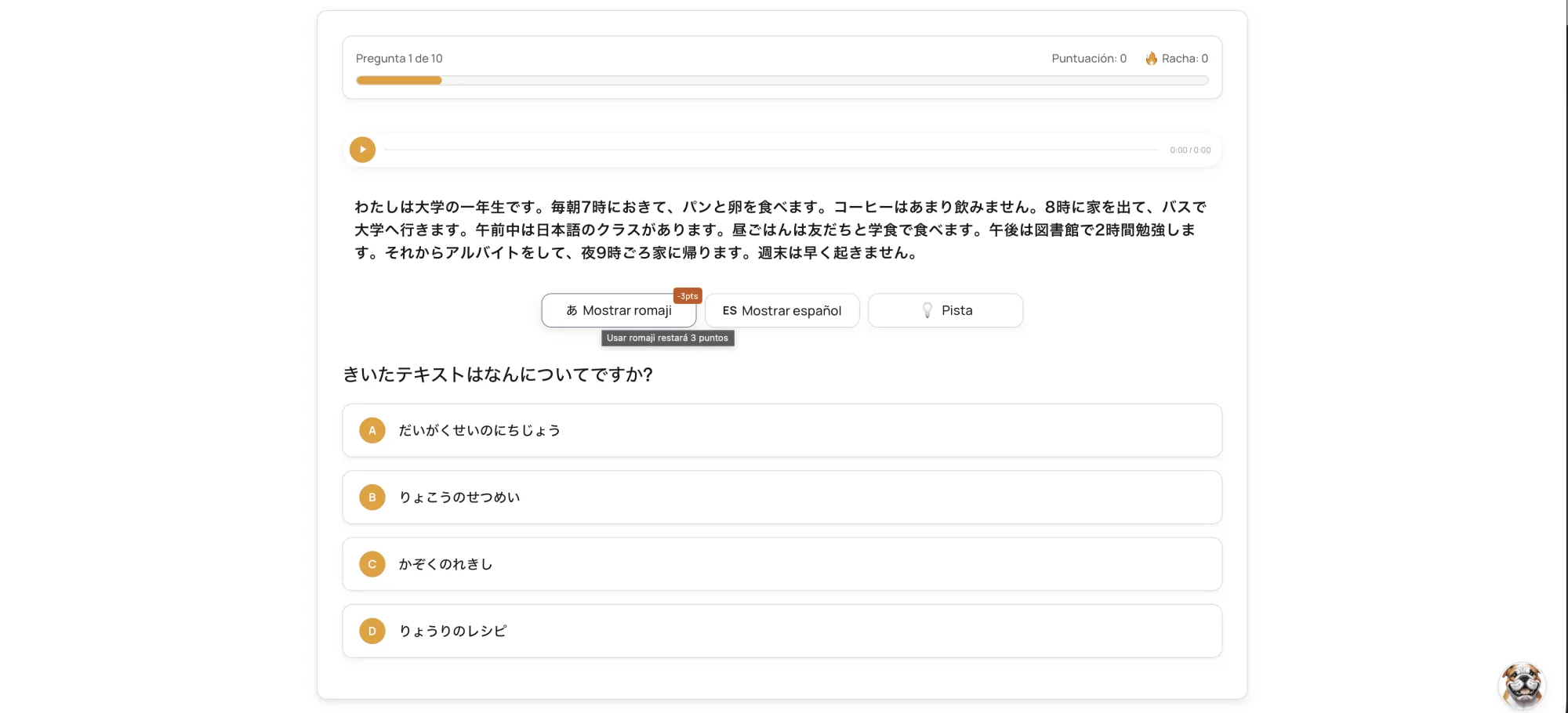Click the lightbulb icon on Pista
This screenshot has width=1568, height=713.
coord(927,311)
